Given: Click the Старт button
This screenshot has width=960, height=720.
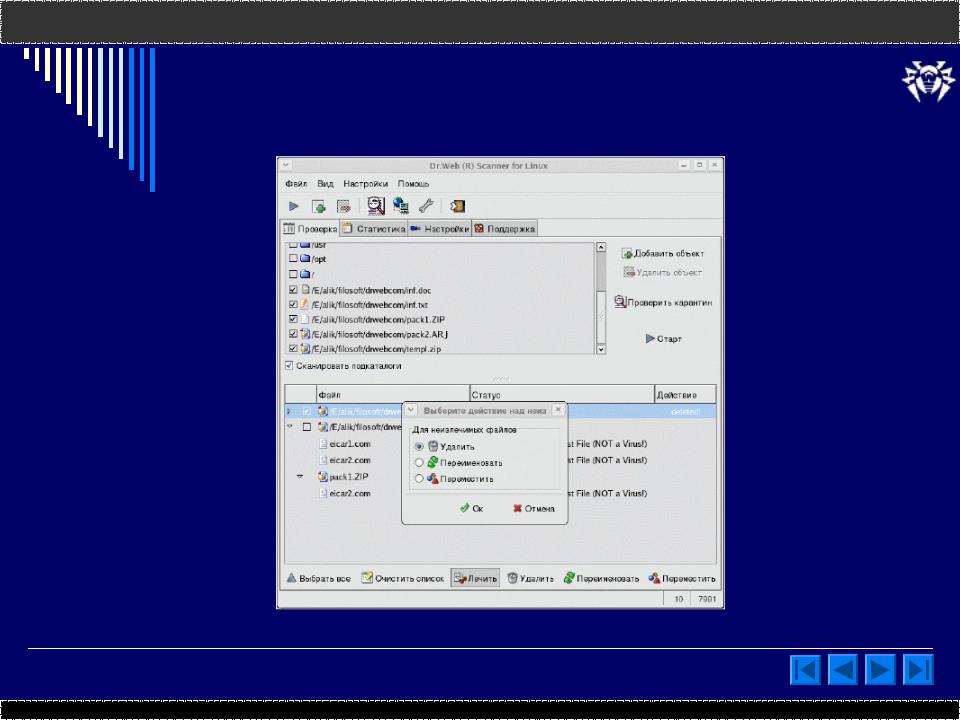Looking at the screenshot, I should [663, 339].
